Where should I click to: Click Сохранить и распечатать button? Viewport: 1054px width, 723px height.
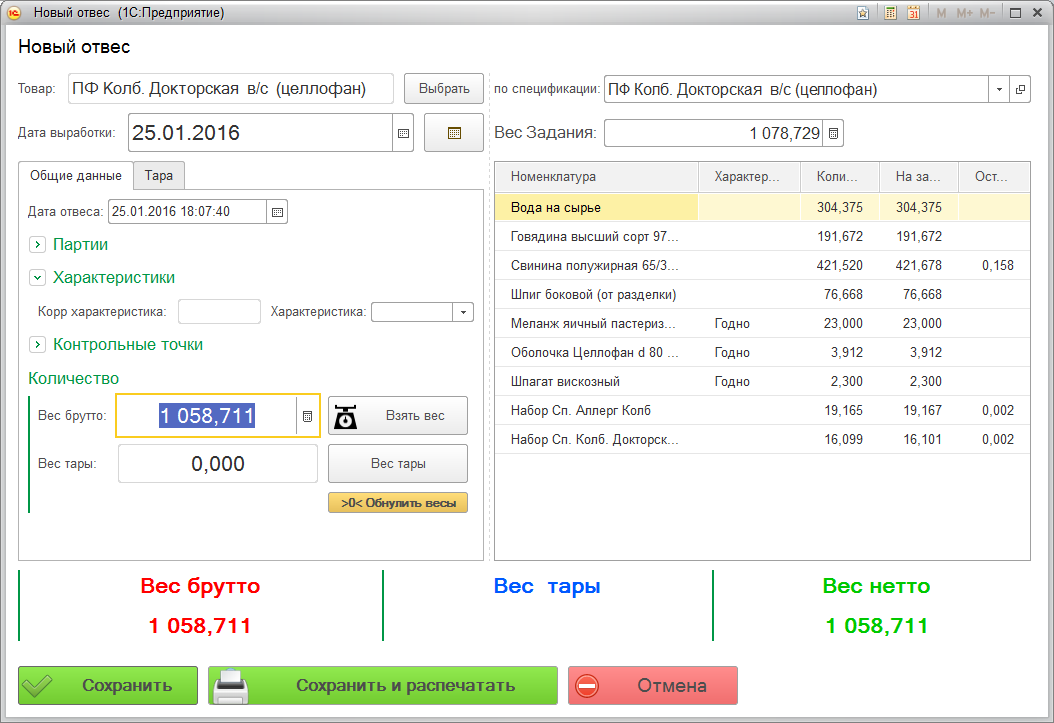383,685
